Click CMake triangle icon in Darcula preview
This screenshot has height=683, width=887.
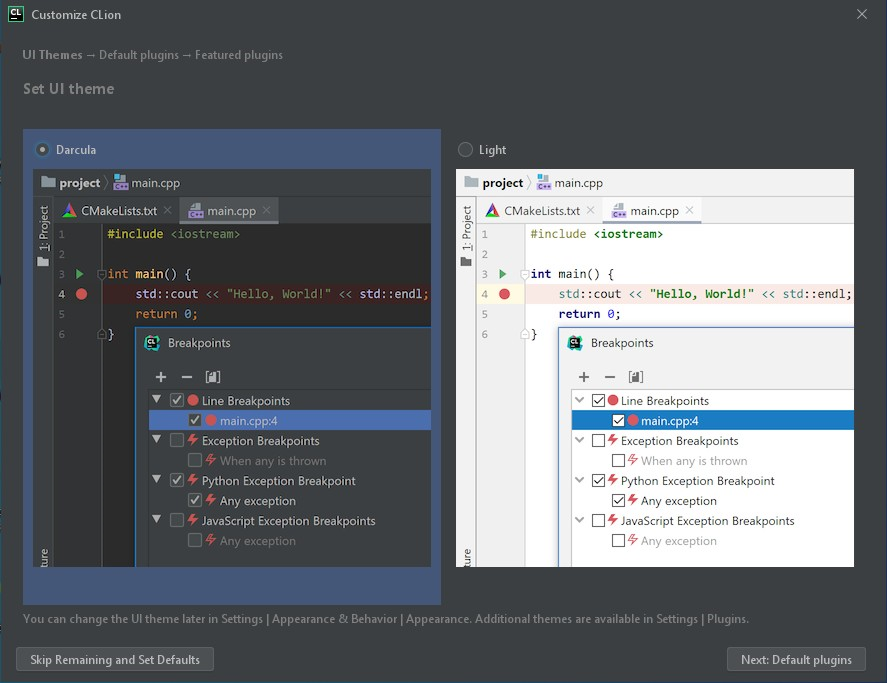[x=70, y=211]
